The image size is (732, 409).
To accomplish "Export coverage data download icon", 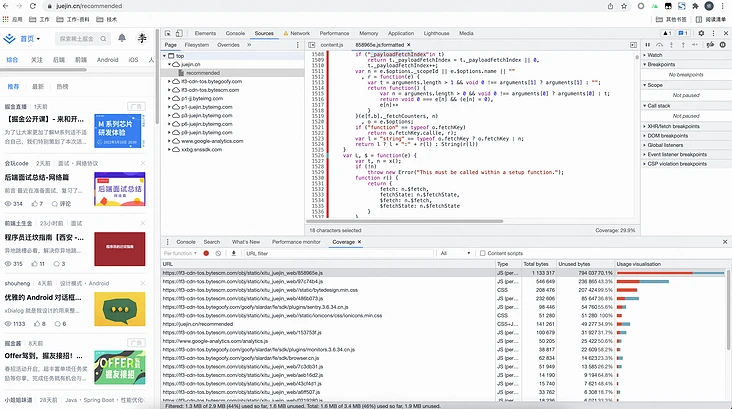I will click(x=233, y=253).
